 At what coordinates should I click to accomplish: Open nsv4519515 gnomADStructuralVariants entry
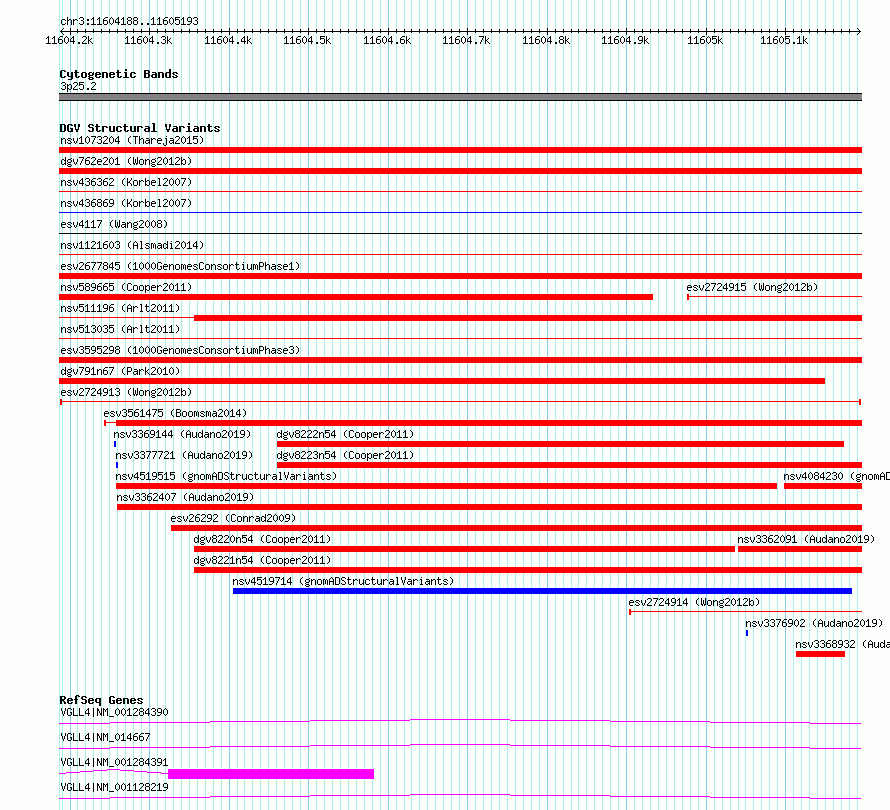(x=226, y=476)
